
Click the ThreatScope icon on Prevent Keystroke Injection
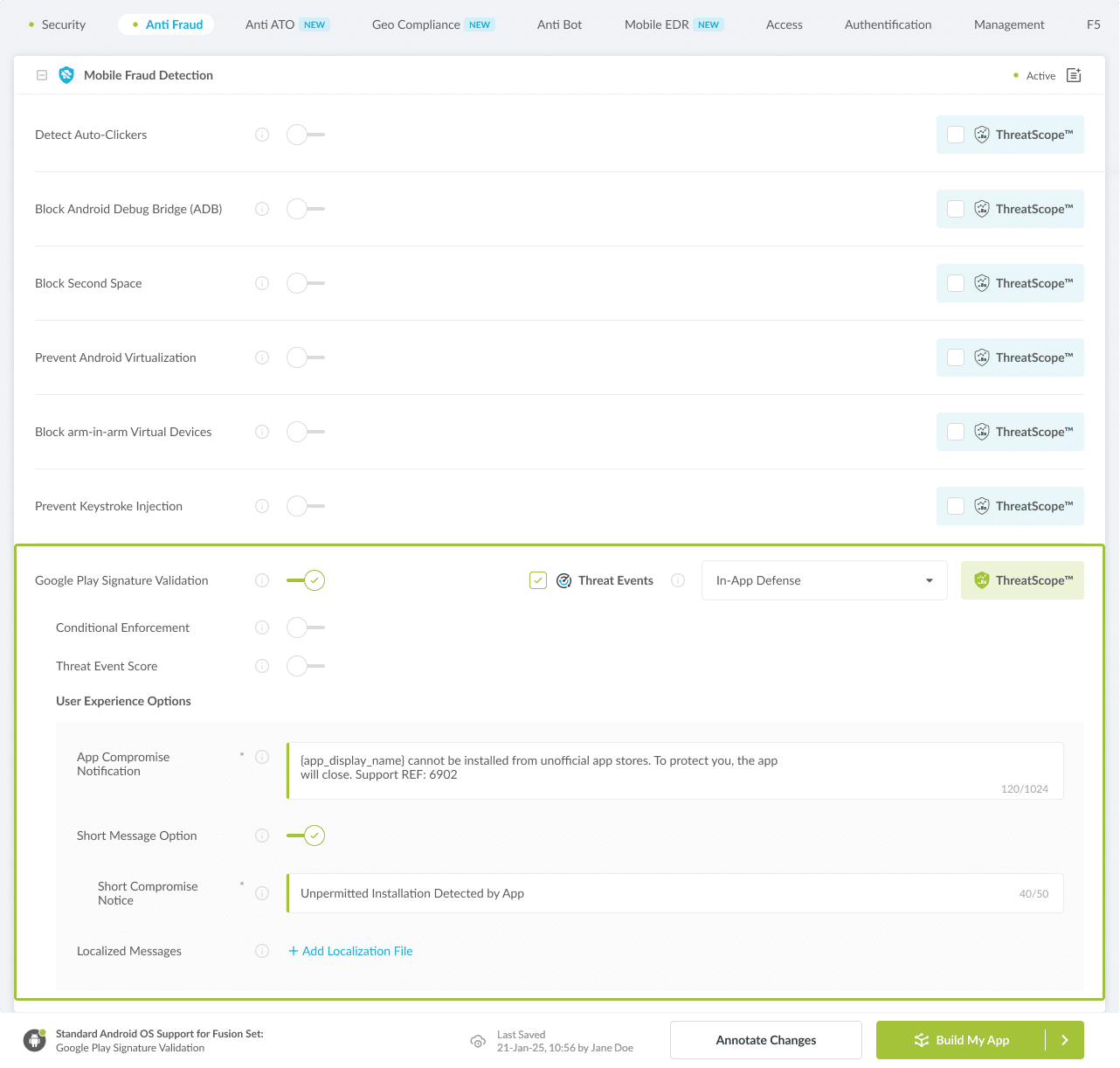982,506
